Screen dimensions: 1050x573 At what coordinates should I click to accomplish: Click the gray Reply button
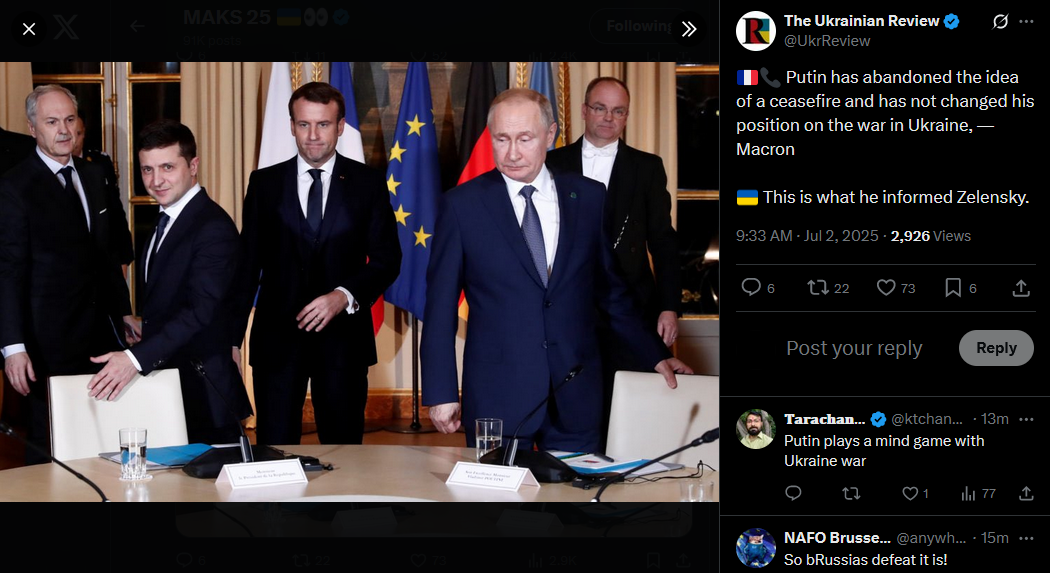coord(996,348)
